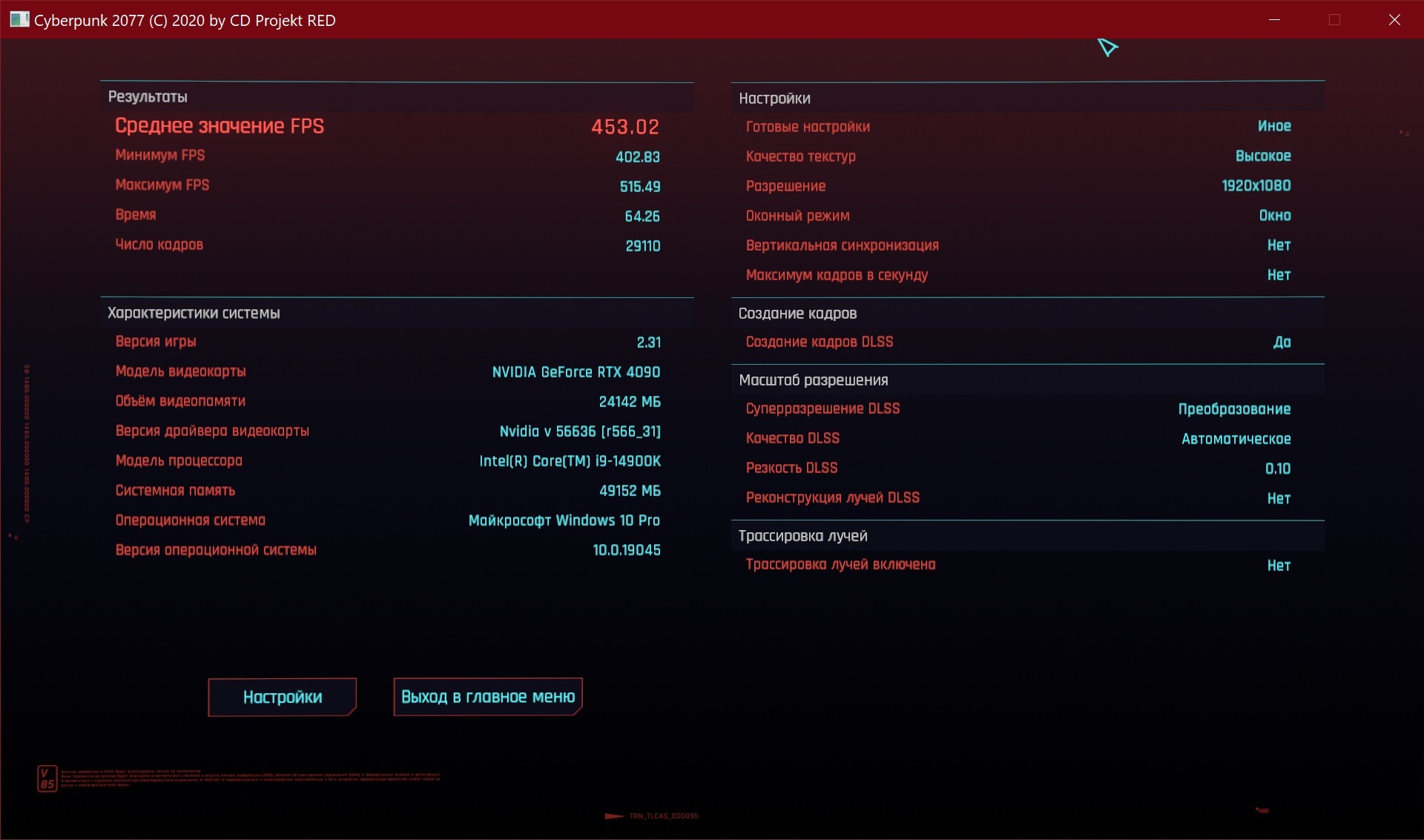1424x840 pixels.
Task: Click the Настройки button
Action: [282, 697]
